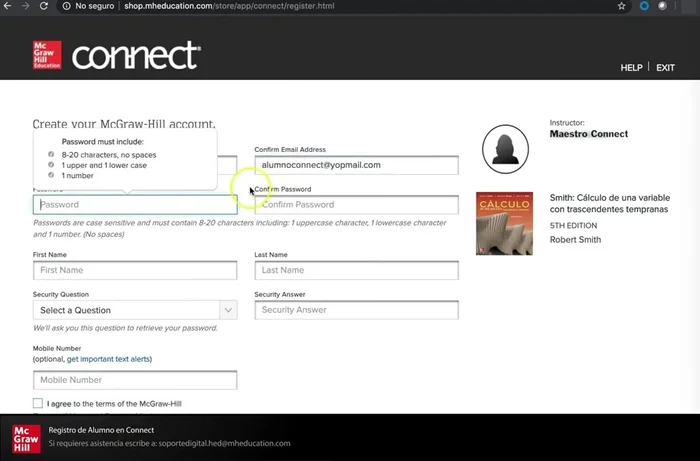This screenshot has width=700, height=461.
Task: Click the instructor avatar silhouette
Action: pos(505,149)
